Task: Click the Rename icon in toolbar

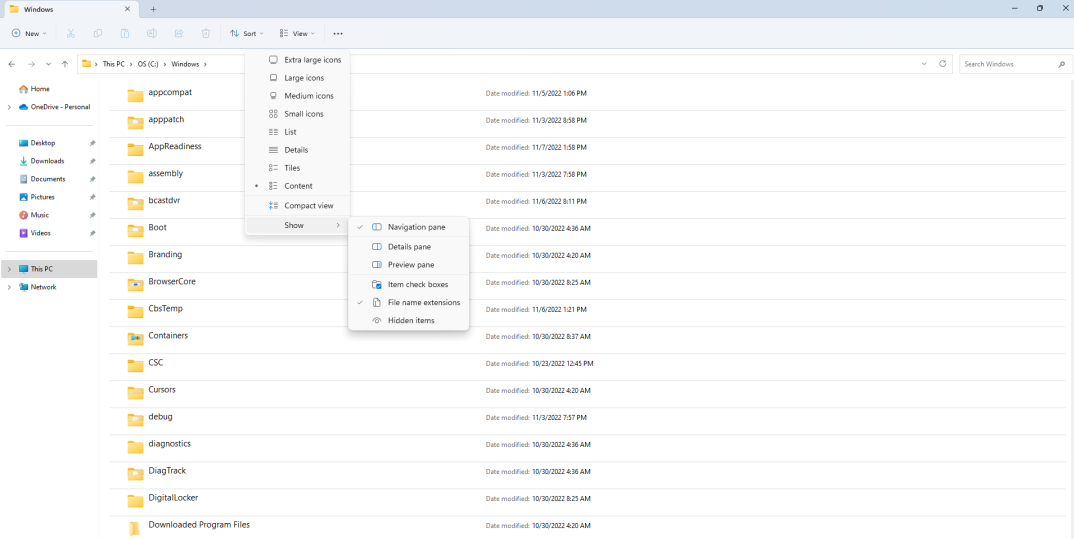Action: coord(151,34)
